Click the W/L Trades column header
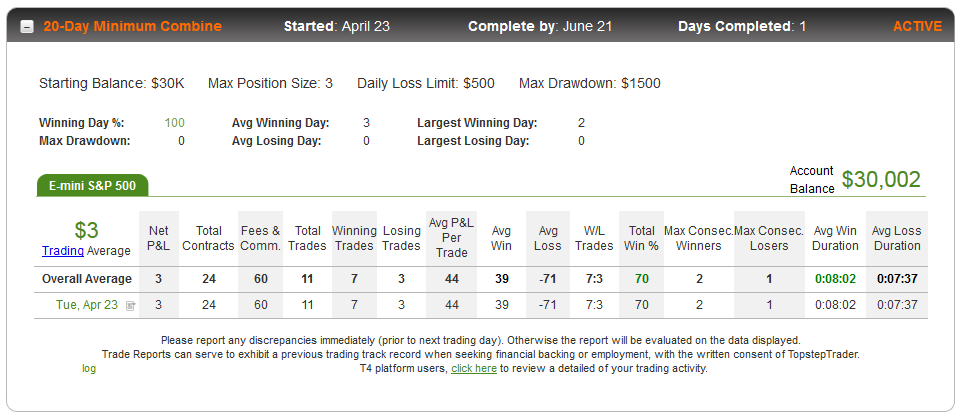The height and width of the screenshot is (419, 968). 594,238
